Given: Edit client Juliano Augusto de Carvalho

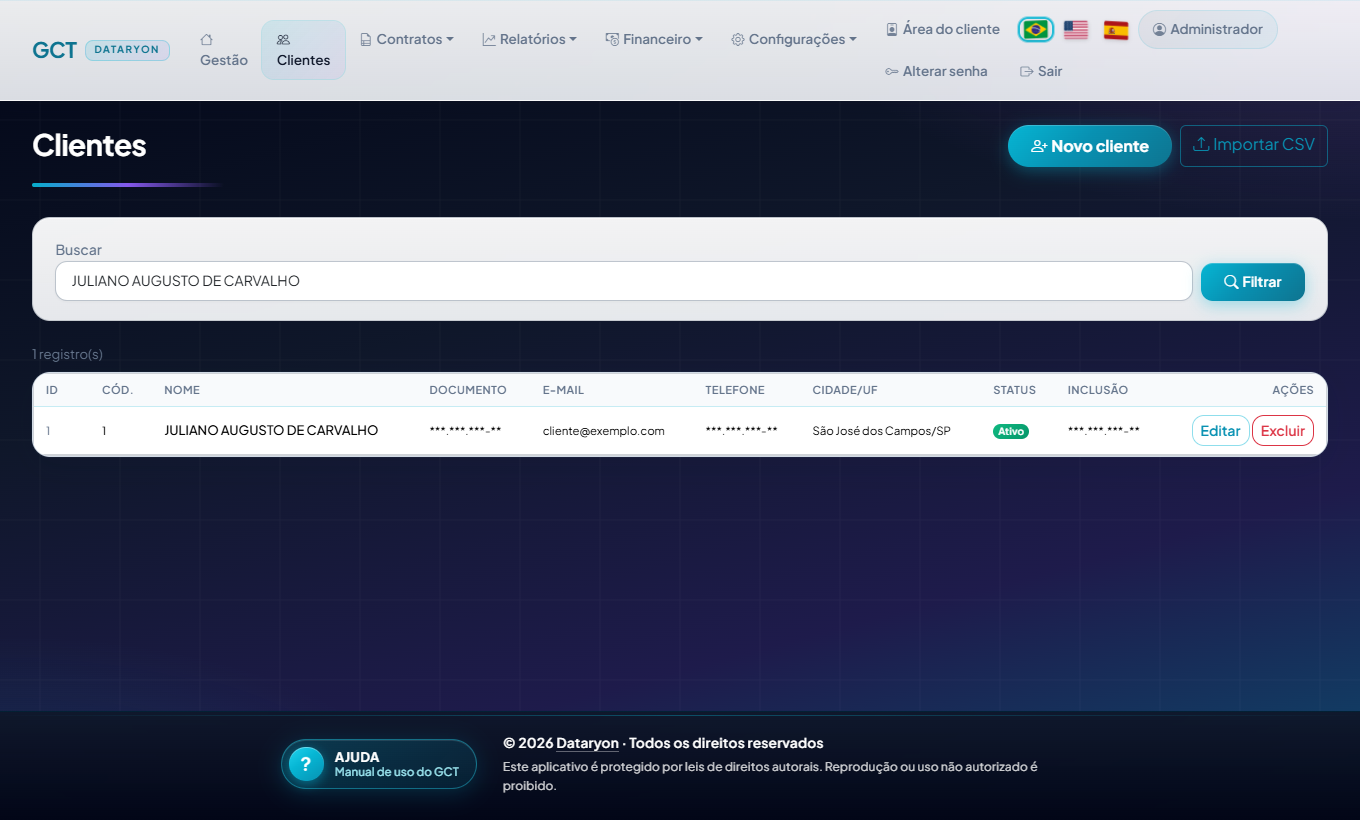Looking at the screenshot, I should click(x=1220, y=431).
